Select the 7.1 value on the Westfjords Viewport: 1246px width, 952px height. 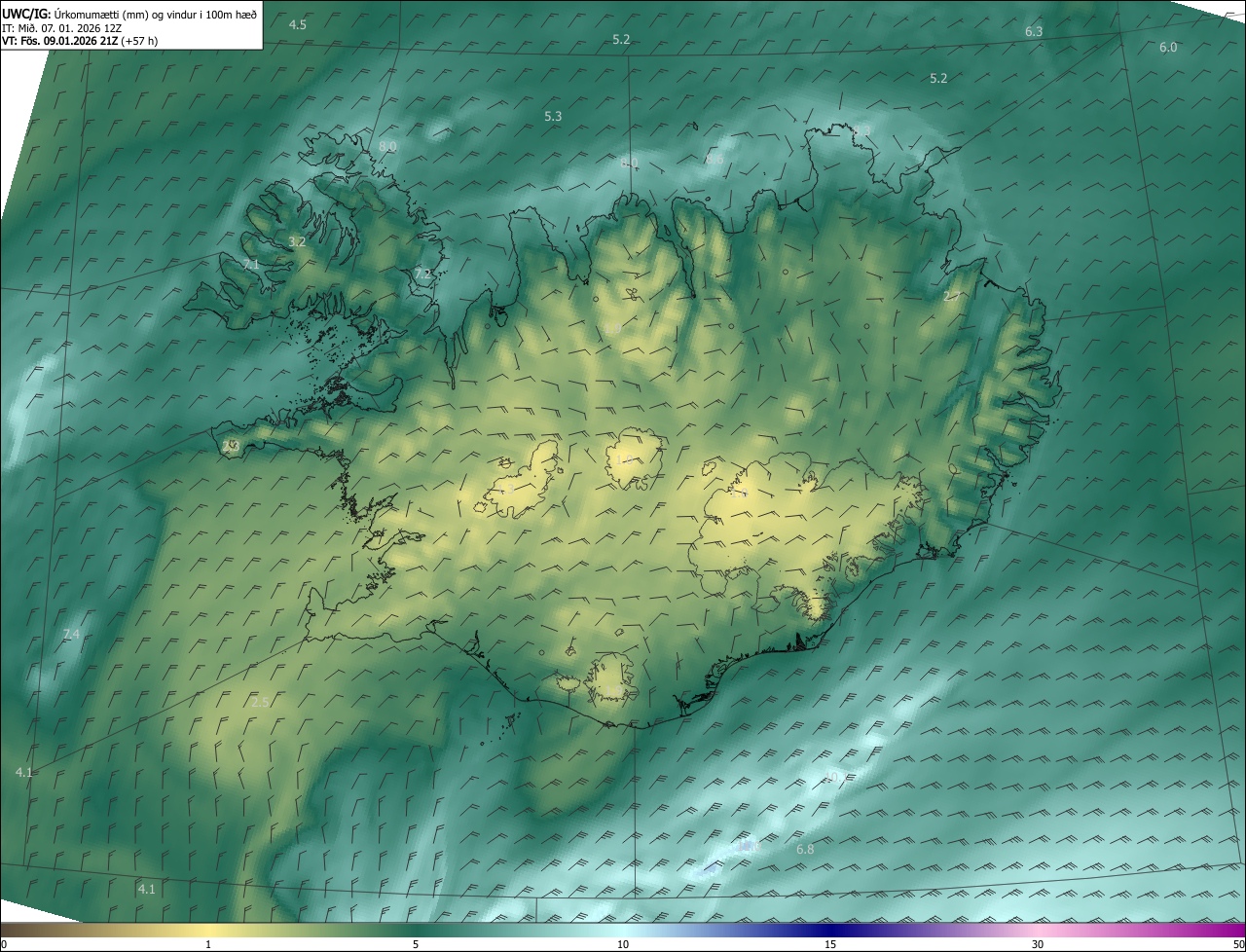(251, 265)
